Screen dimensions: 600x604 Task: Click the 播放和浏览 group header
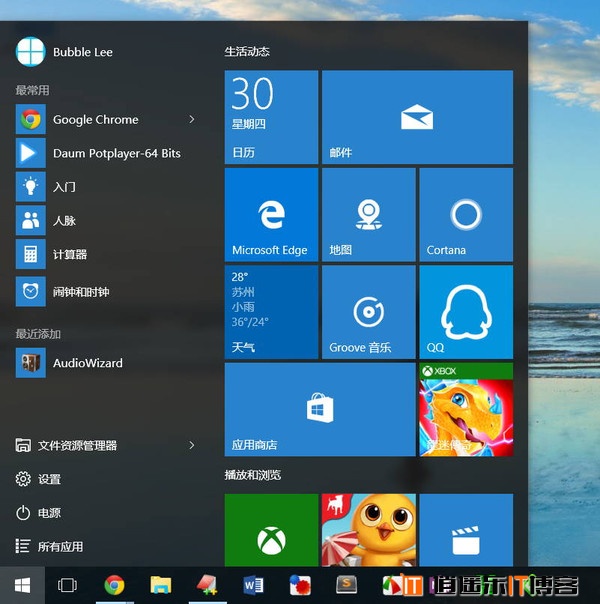253,475
